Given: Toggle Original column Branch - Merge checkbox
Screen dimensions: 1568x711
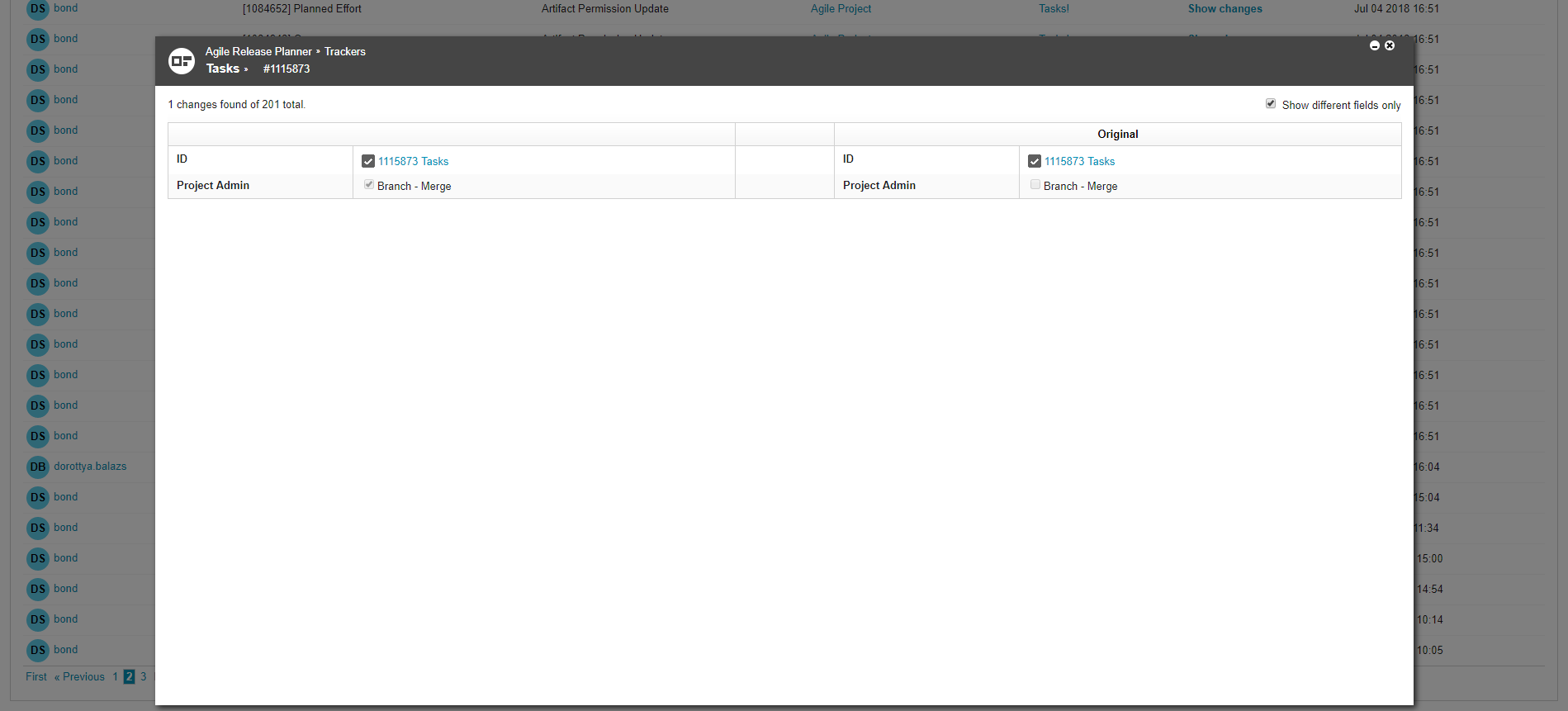Looking at the screenshot, I should [1035, 184].
